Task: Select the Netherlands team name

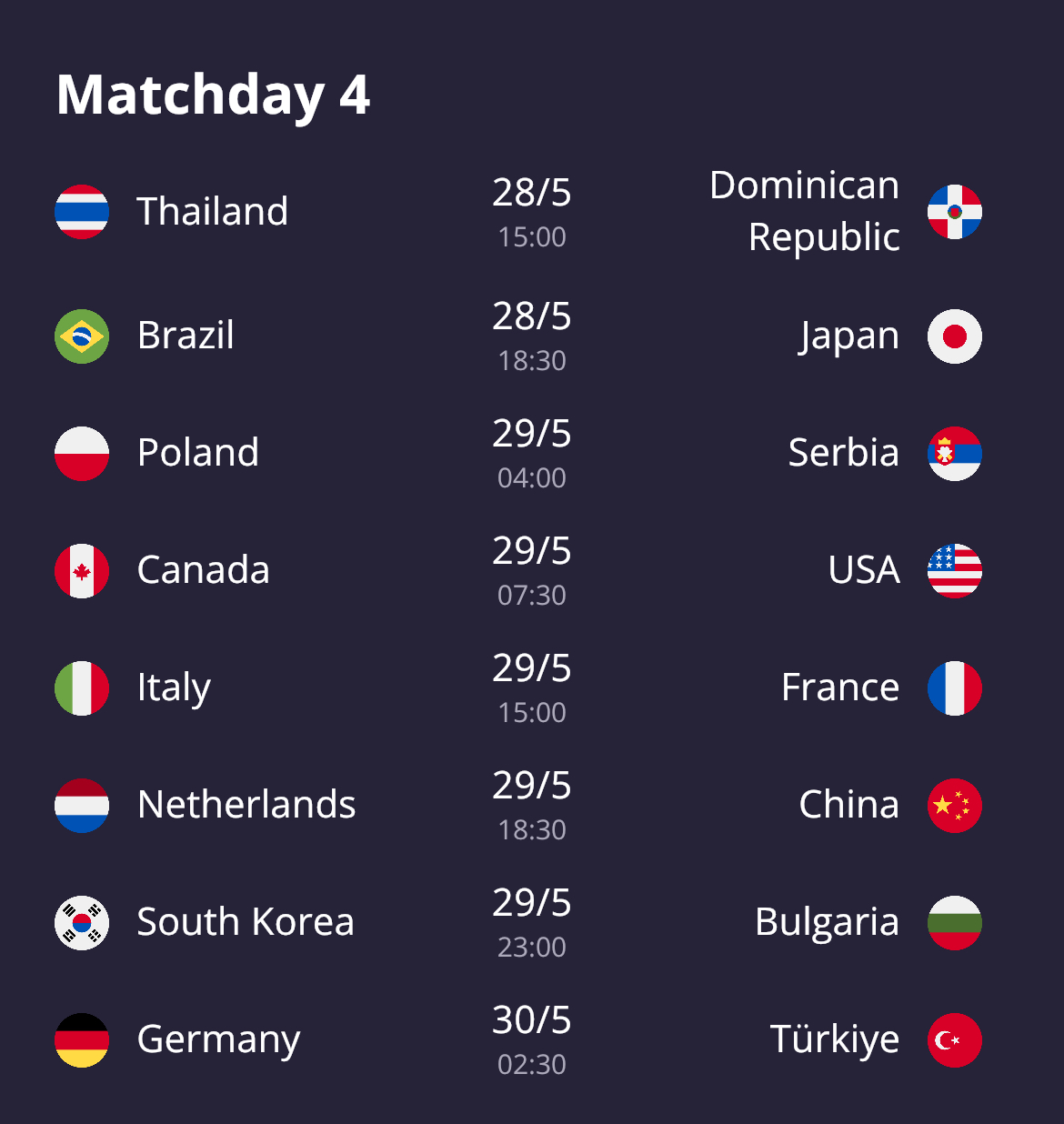Action: coord(246,804)
